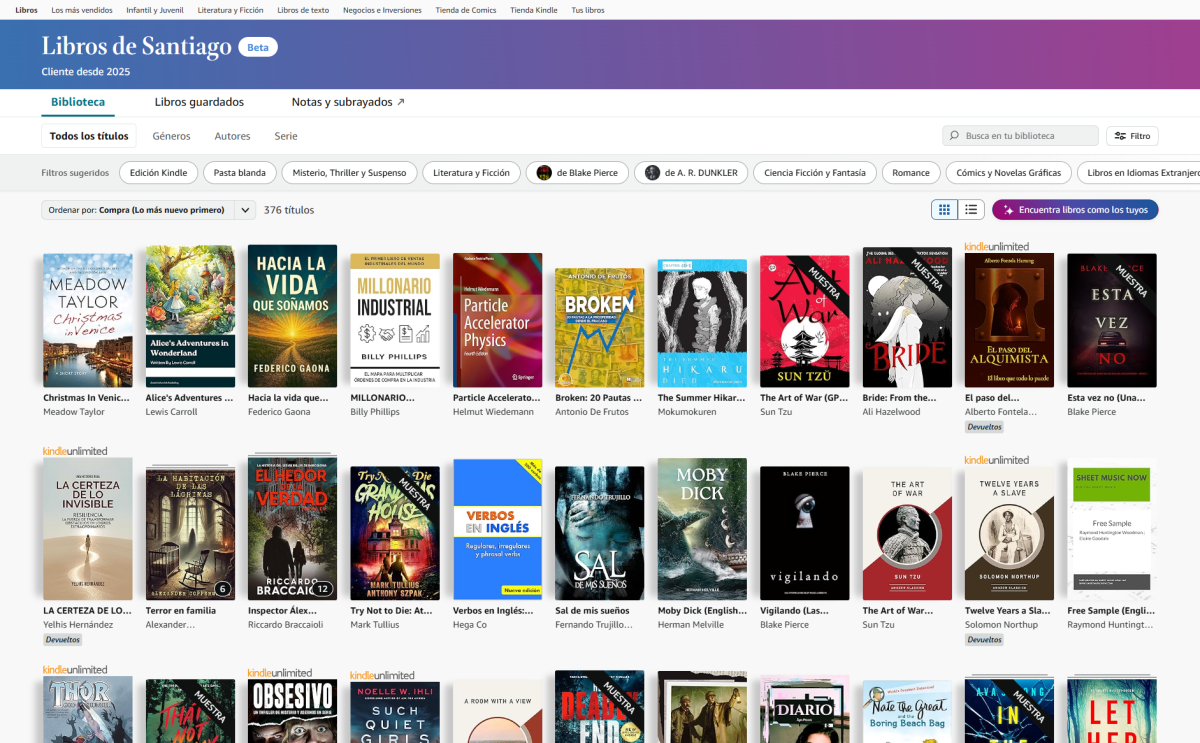Click the Filtro button
Viewport: 1200px width, 743px height.
click(x=1132, y=136)
